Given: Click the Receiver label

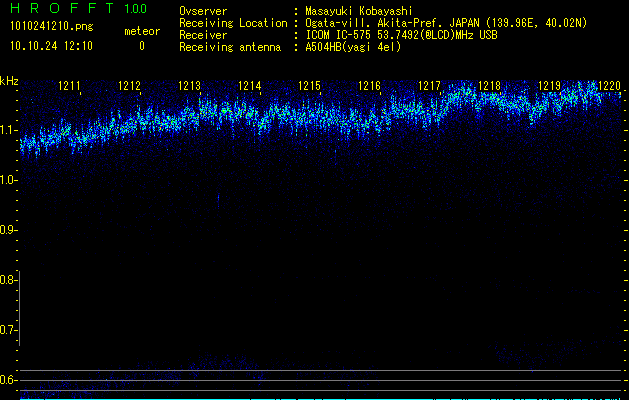Looking at the screenshot, I should click(x=203, y=35).
